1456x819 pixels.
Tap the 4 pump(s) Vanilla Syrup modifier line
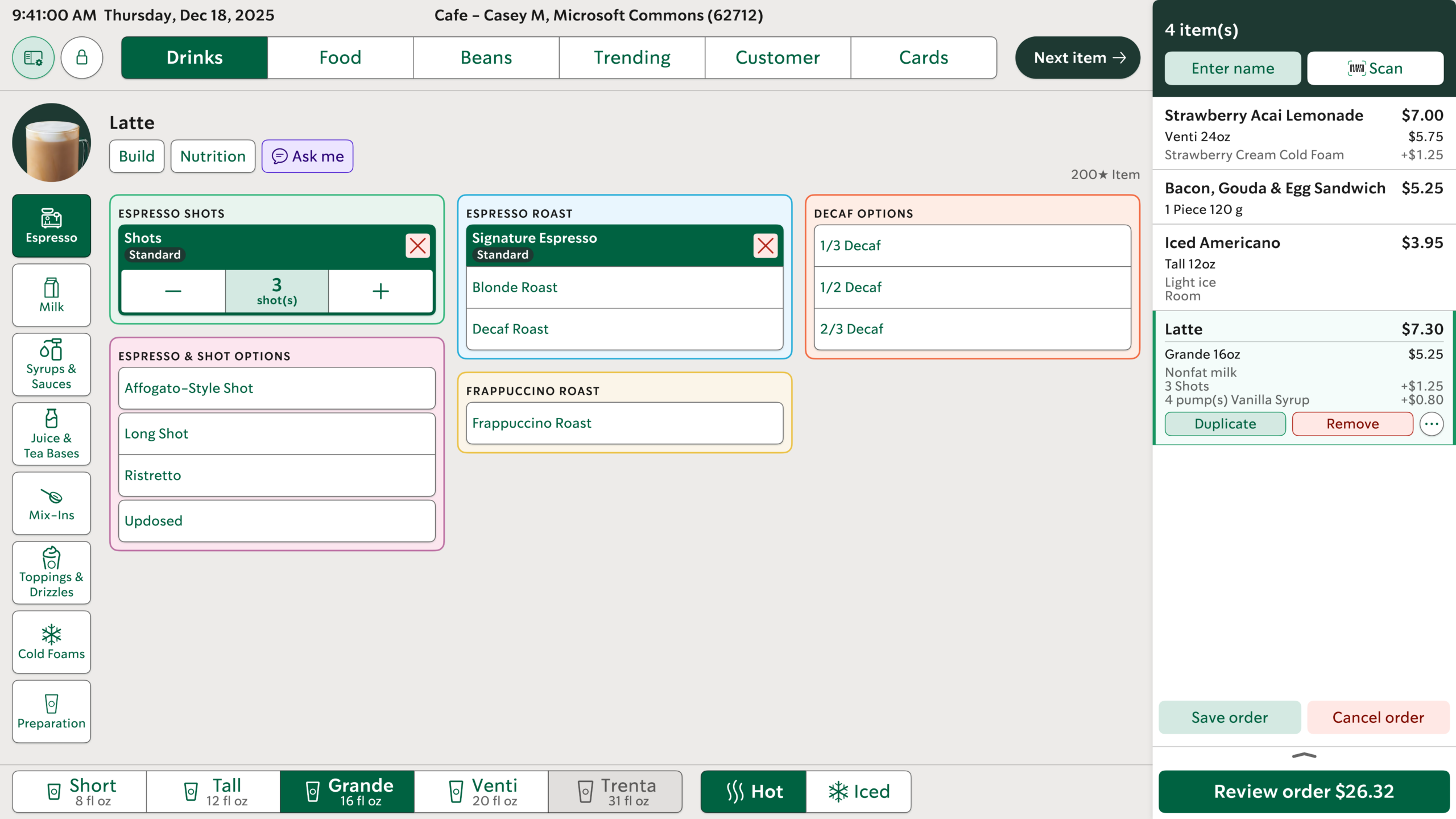[1304, 400]
